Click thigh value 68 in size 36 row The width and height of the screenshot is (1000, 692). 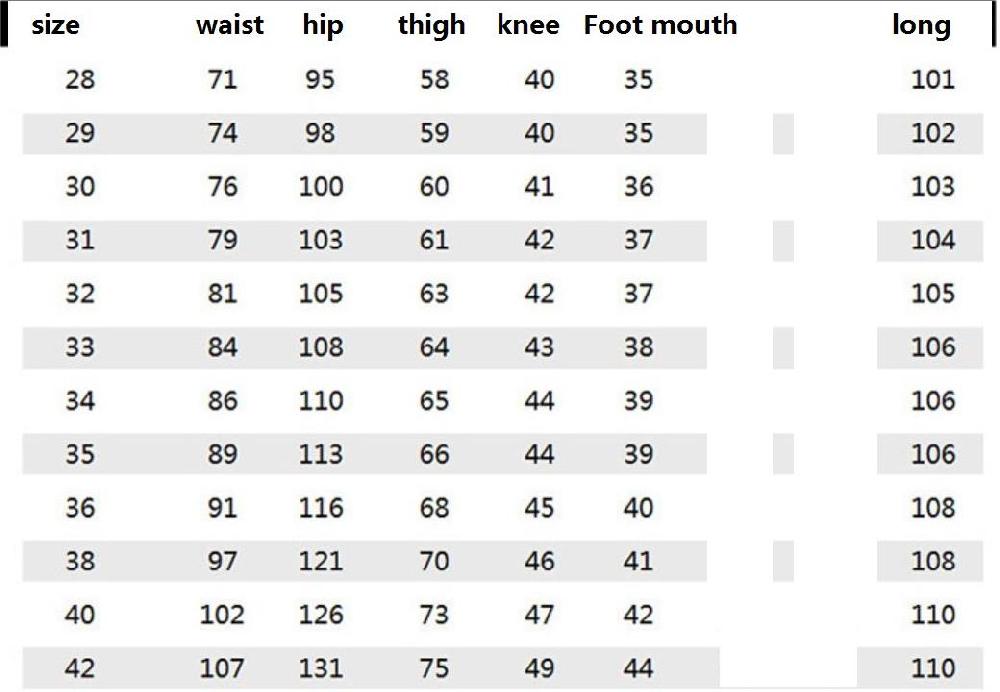(x=434, y=508)
